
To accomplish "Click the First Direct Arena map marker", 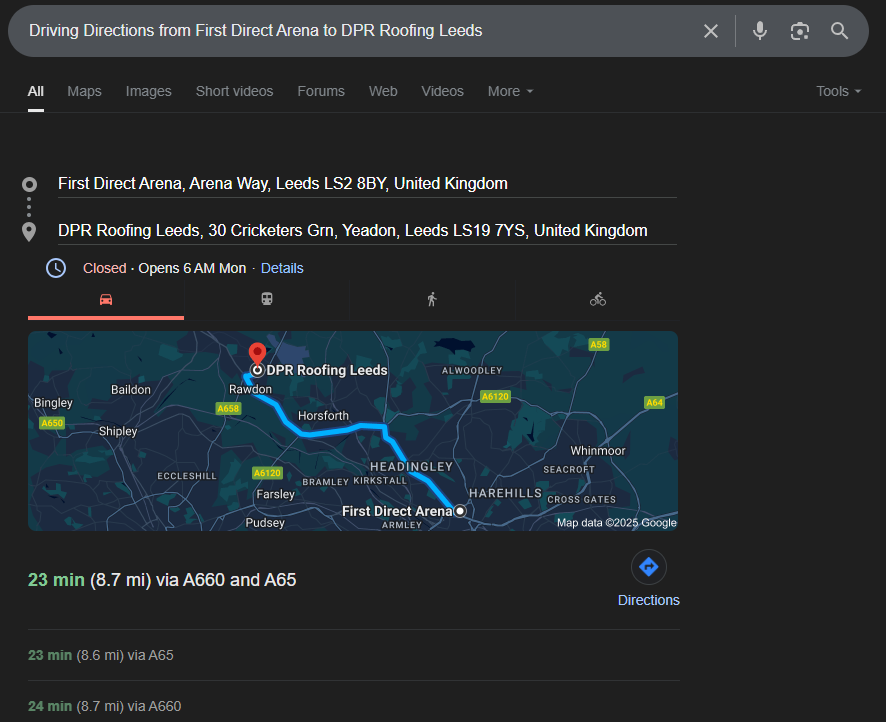I will click(460, 511).
